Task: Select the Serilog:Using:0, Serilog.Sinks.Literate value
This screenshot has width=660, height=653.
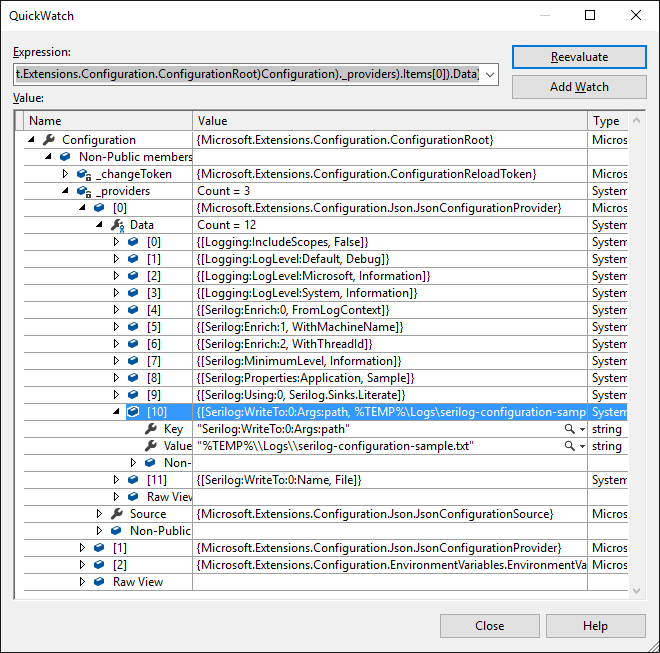Action: click(x=301, y=395)
